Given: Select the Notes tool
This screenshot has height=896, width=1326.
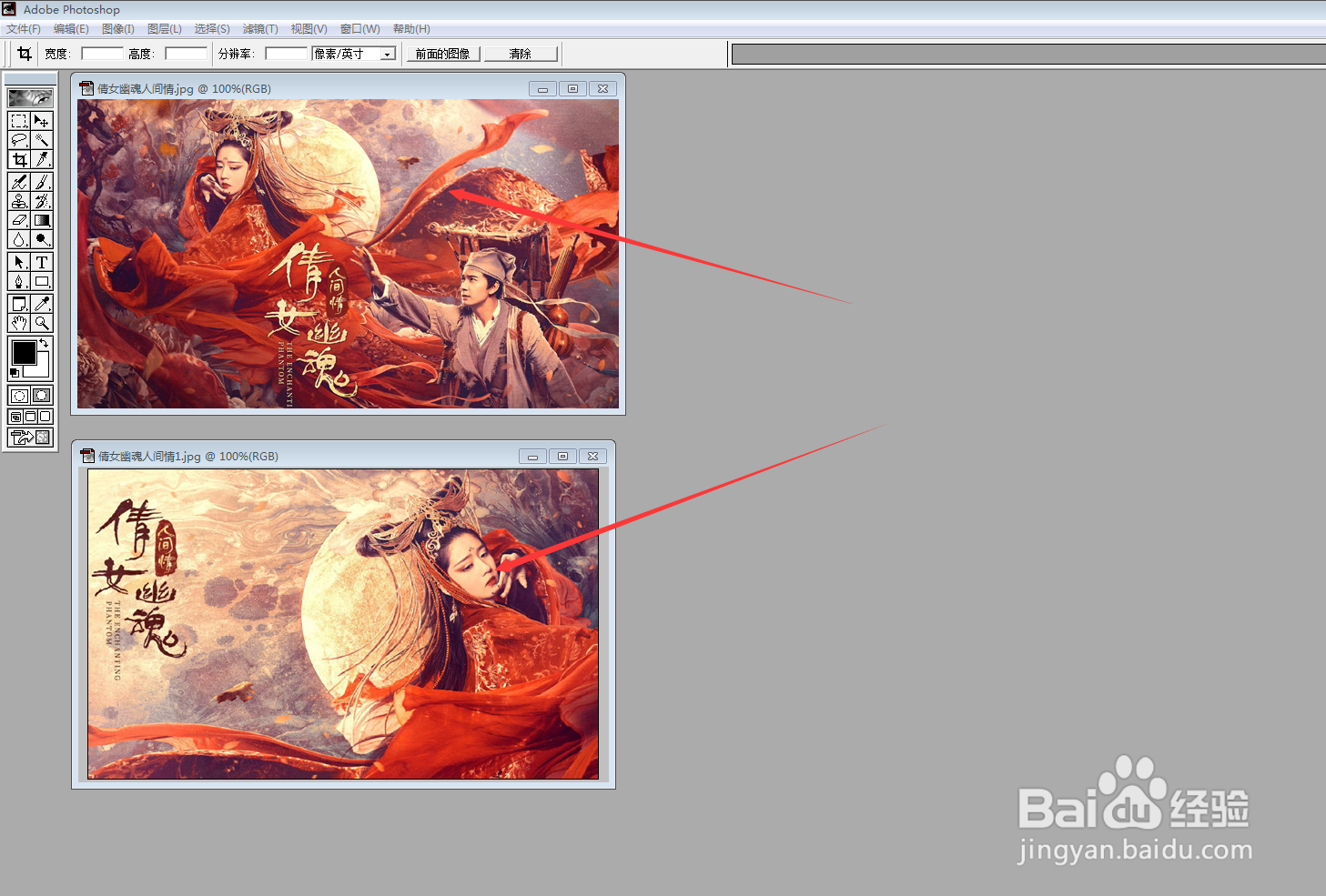Looking at the screenshot, I should pyautogui.click(x=19, y=304).
